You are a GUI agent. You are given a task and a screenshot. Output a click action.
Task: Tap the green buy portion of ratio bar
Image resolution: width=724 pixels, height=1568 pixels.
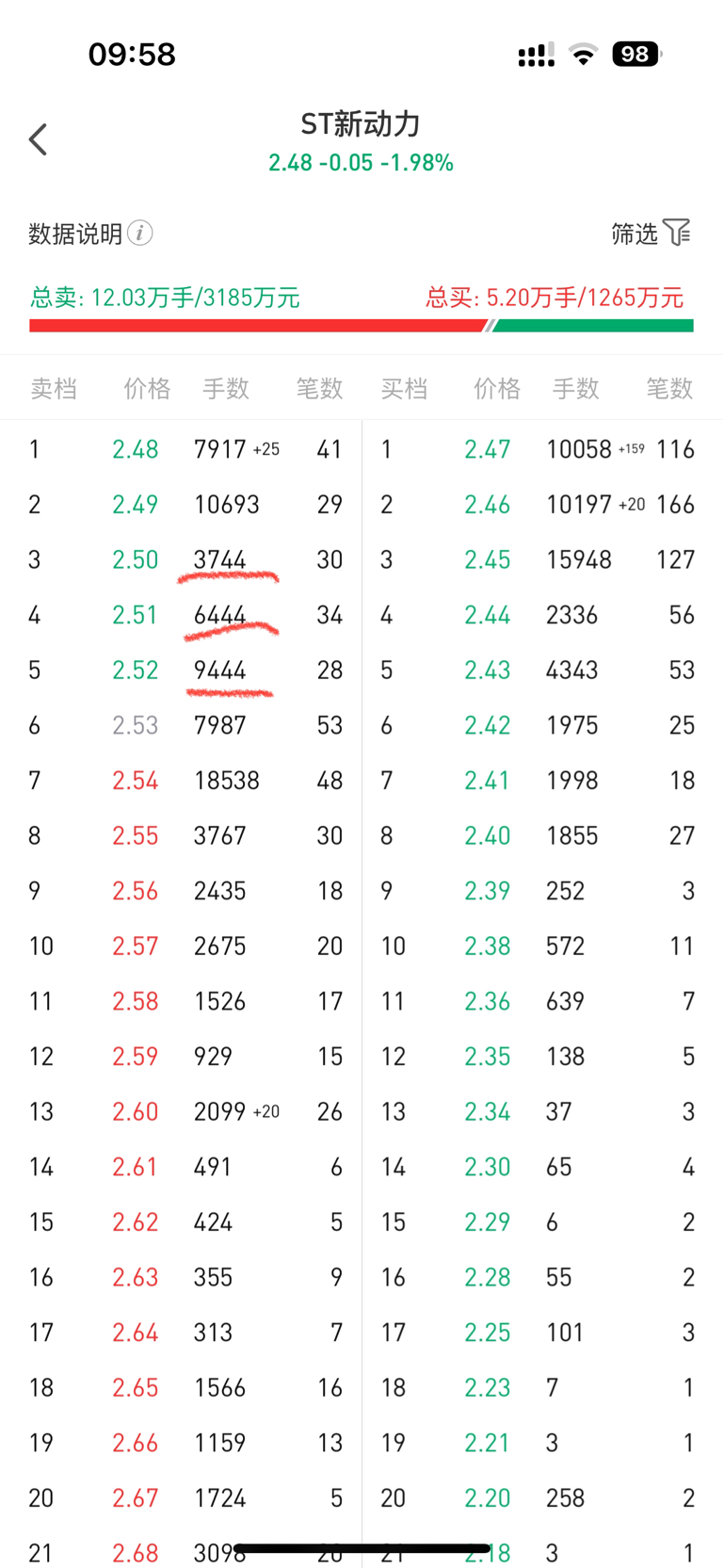coord(593,326)
